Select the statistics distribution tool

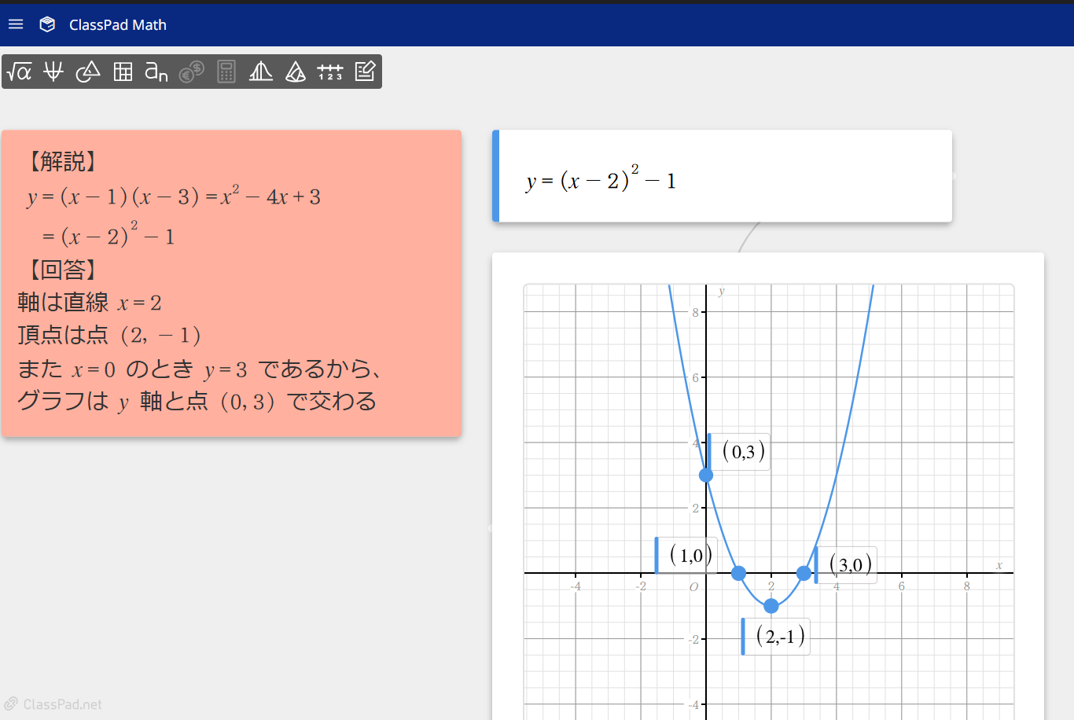[260, 71]
